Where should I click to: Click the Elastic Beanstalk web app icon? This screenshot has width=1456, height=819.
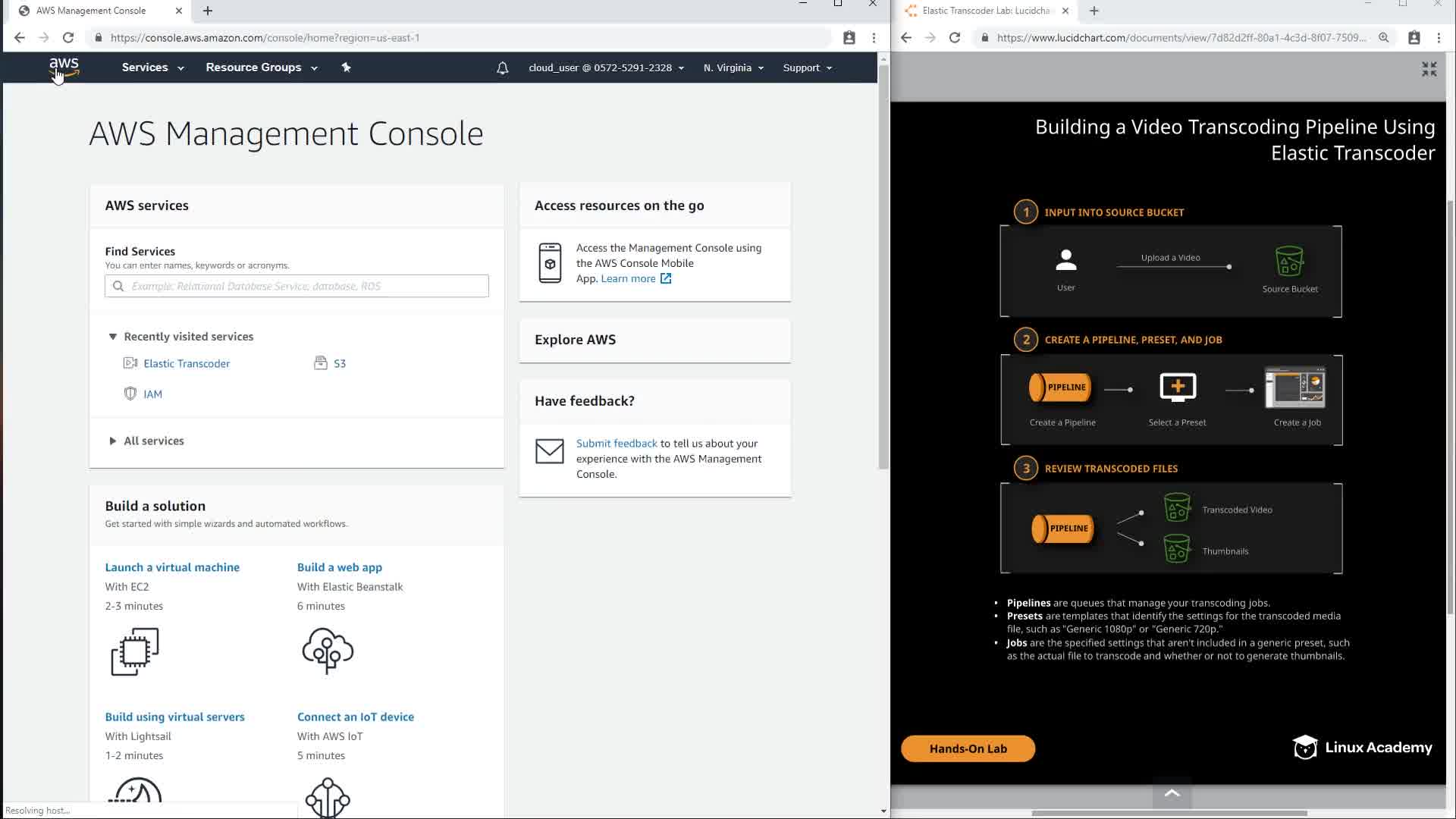click(328, 650)
